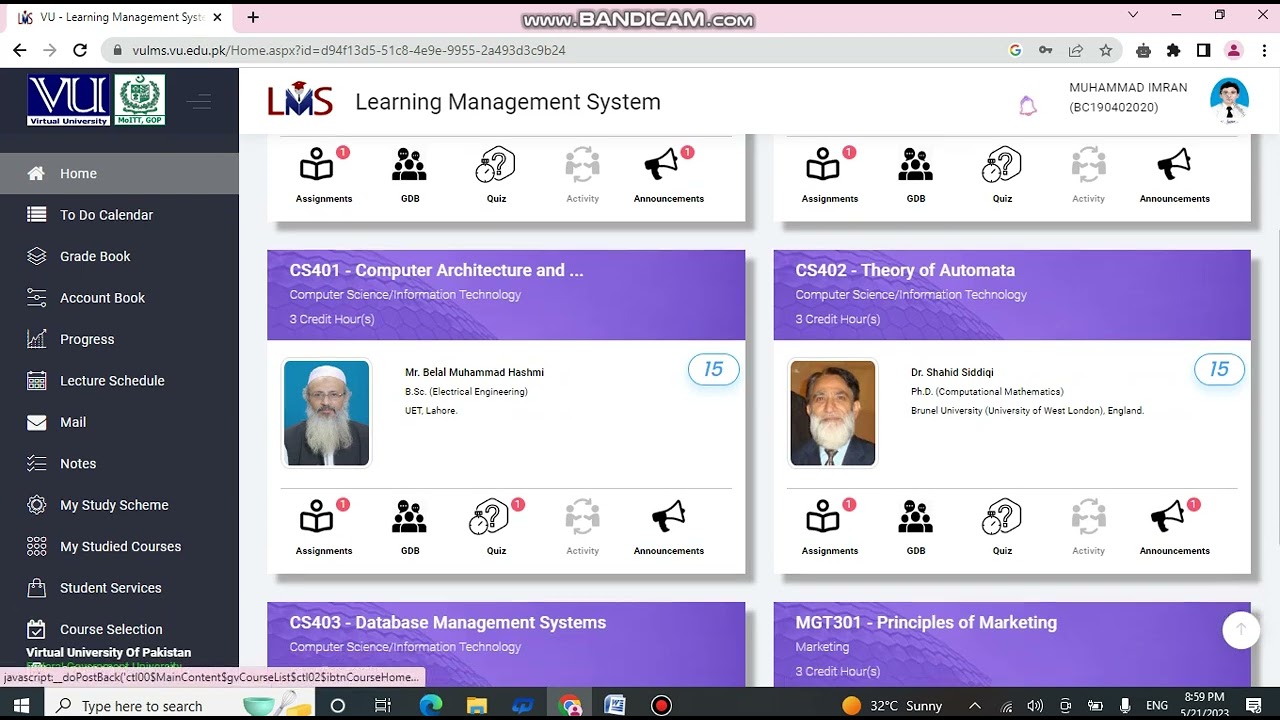Open GDB in top-left partial course card

click(x=410, y=175)
